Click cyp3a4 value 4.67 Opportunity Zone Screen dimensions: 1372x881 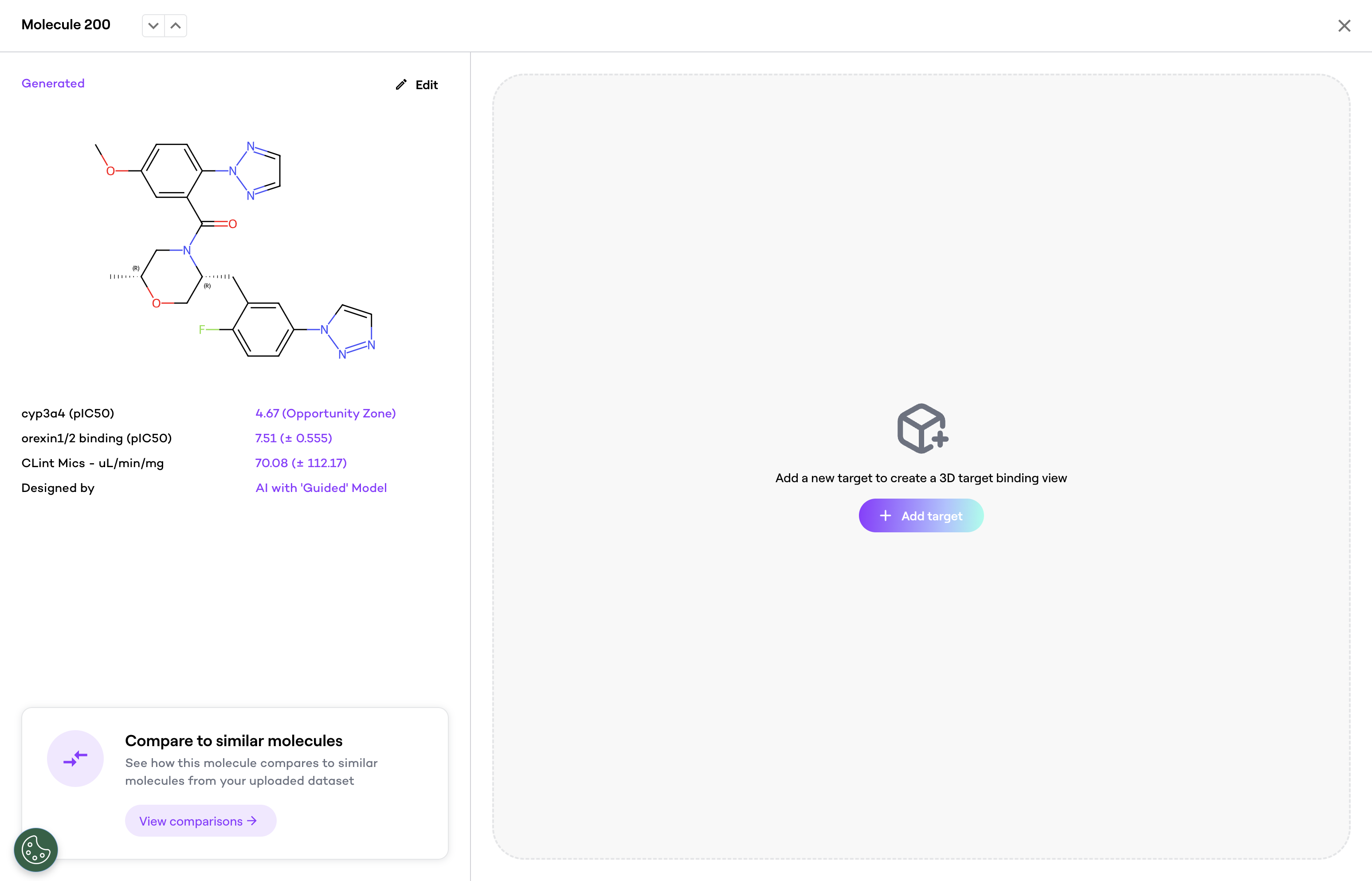(325, 413)
